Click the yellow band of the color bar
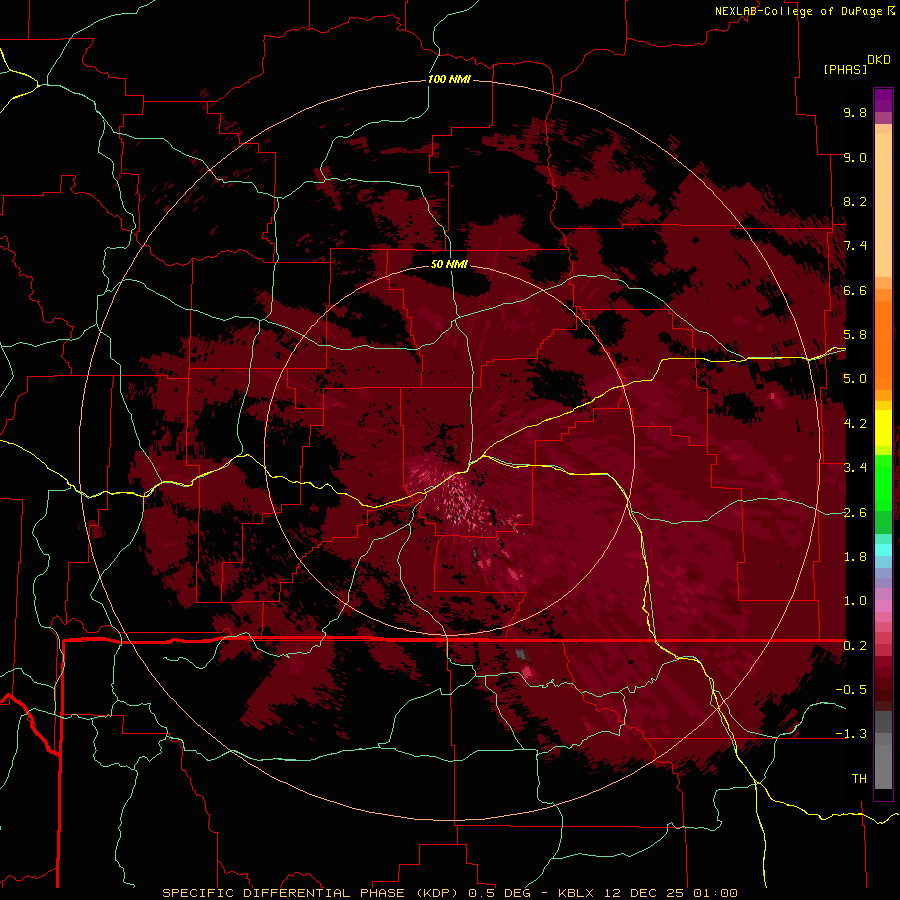900x900 pixels. point(883,428)
